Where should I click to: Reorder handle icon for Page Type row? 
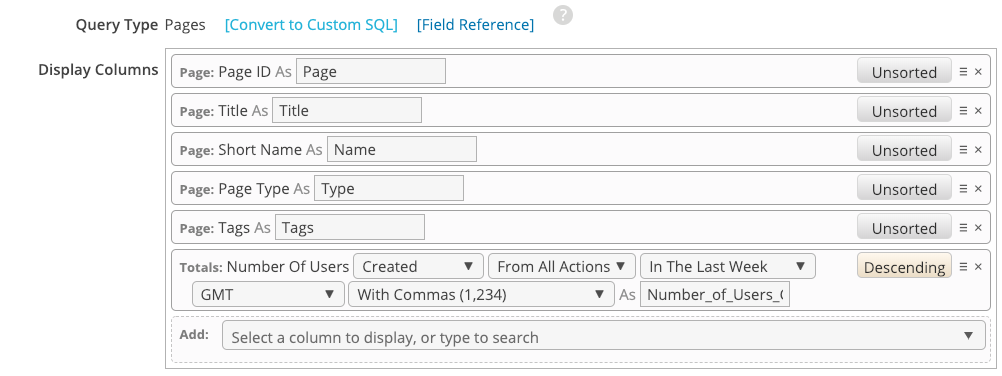tap(963, 189)
